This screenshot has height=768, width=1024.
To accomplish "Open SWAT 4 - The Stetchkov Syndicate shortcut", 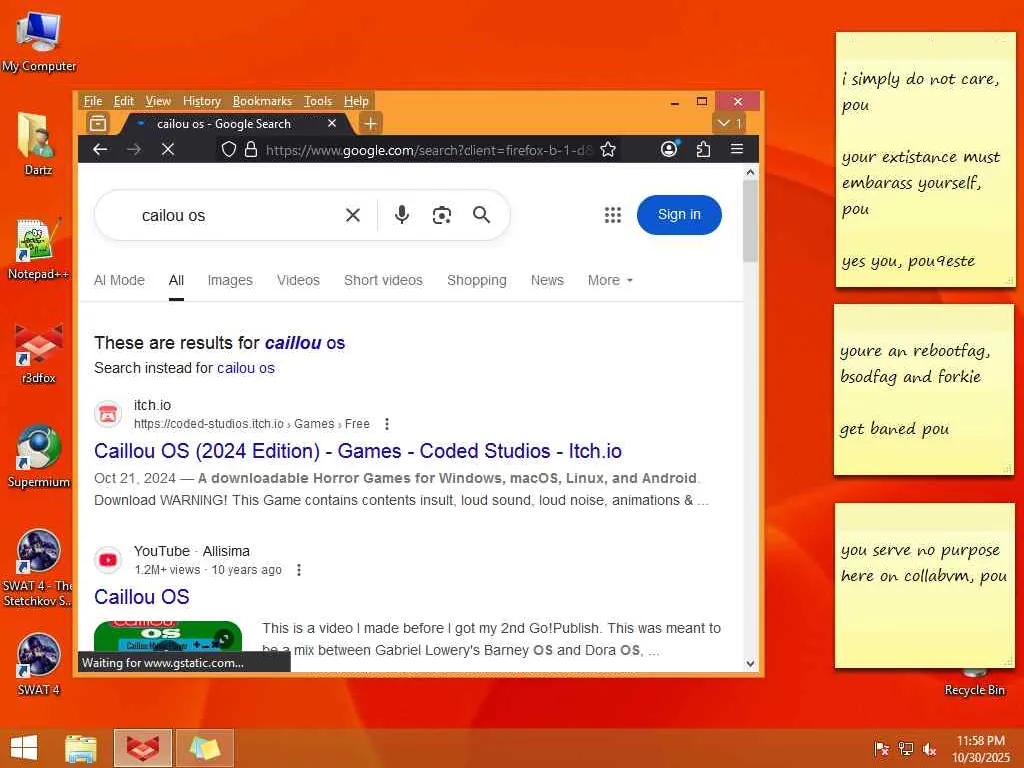I will pos(38,568).
